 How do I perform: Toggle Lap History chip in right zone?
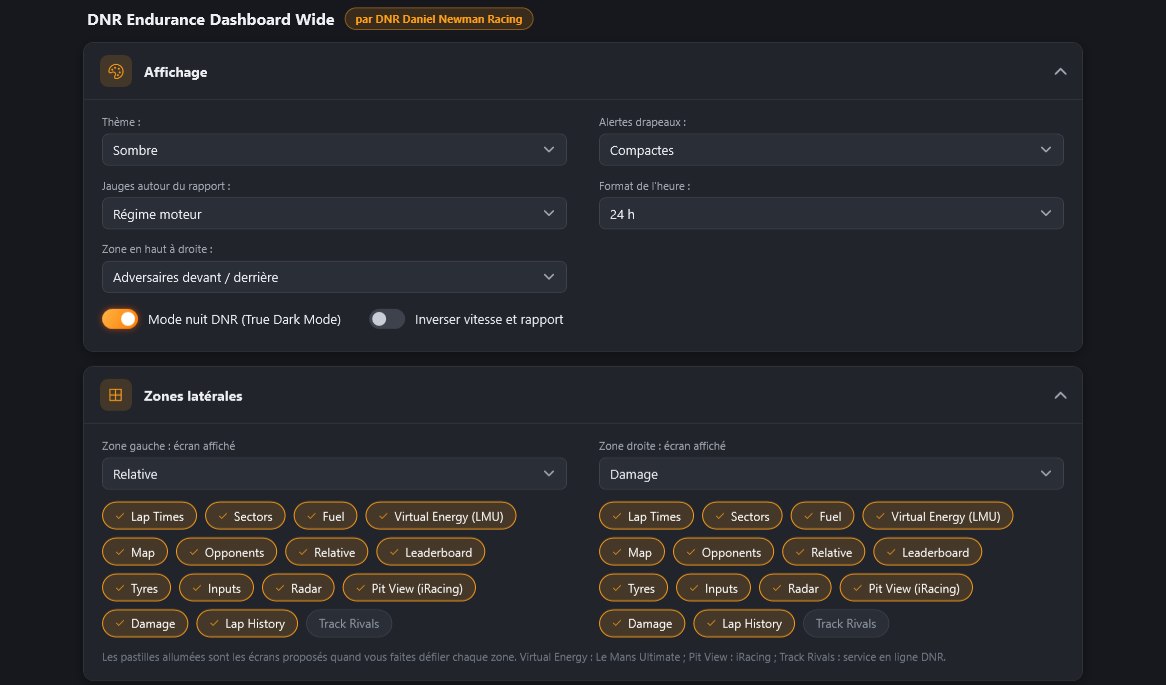744,623
